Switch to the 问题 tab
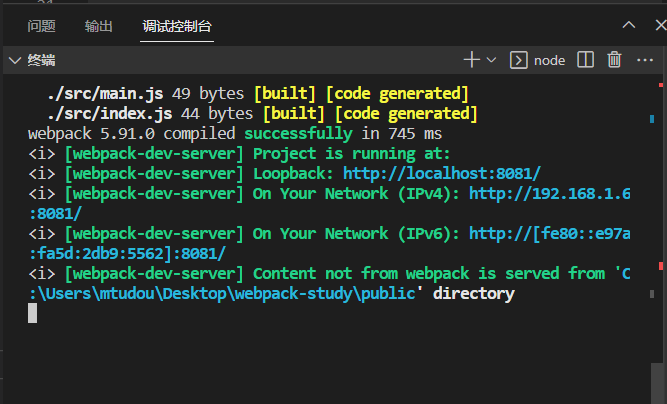667x404 pixels. 42,26
